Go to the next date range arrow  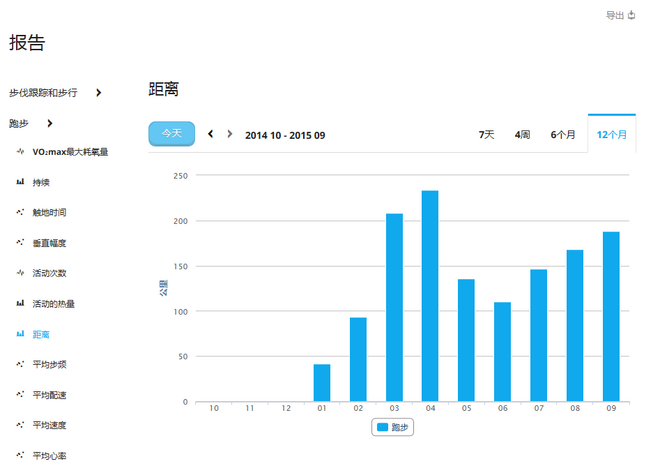[x=229, y=134]
